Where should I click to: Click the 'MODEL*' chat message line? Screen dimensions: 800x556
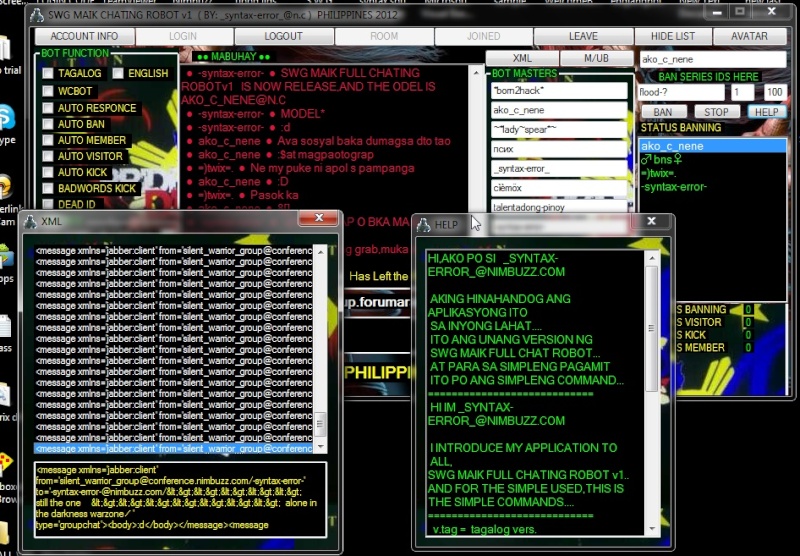click(x=256, y=114)
